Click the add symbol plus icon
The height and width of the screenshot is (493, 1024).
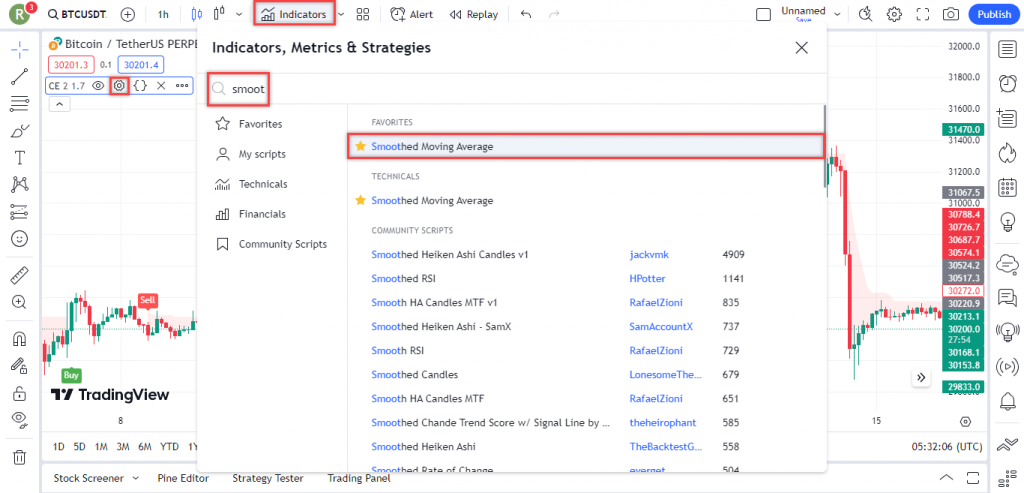click(129, 14)
